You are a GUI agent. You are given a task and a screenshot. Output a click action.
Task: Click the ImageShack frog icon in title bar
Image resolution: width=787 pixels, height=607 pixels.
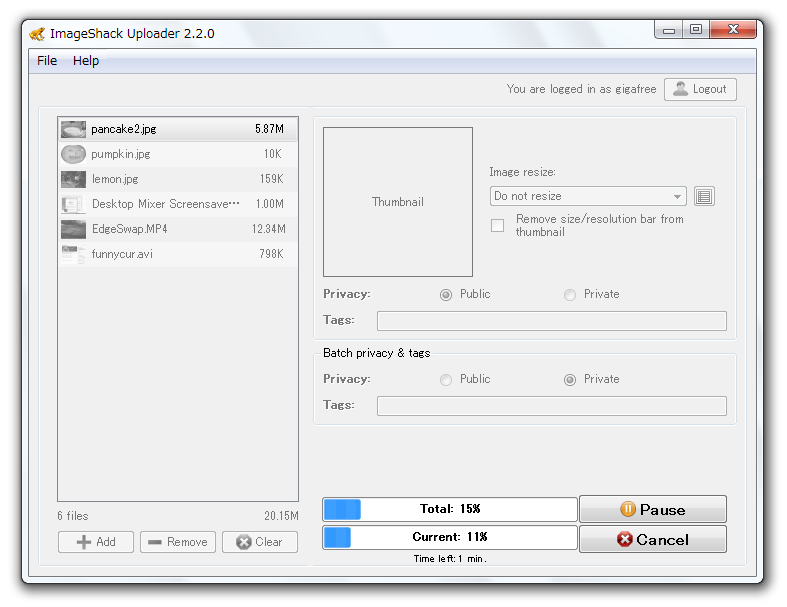[x=37, y=34]
